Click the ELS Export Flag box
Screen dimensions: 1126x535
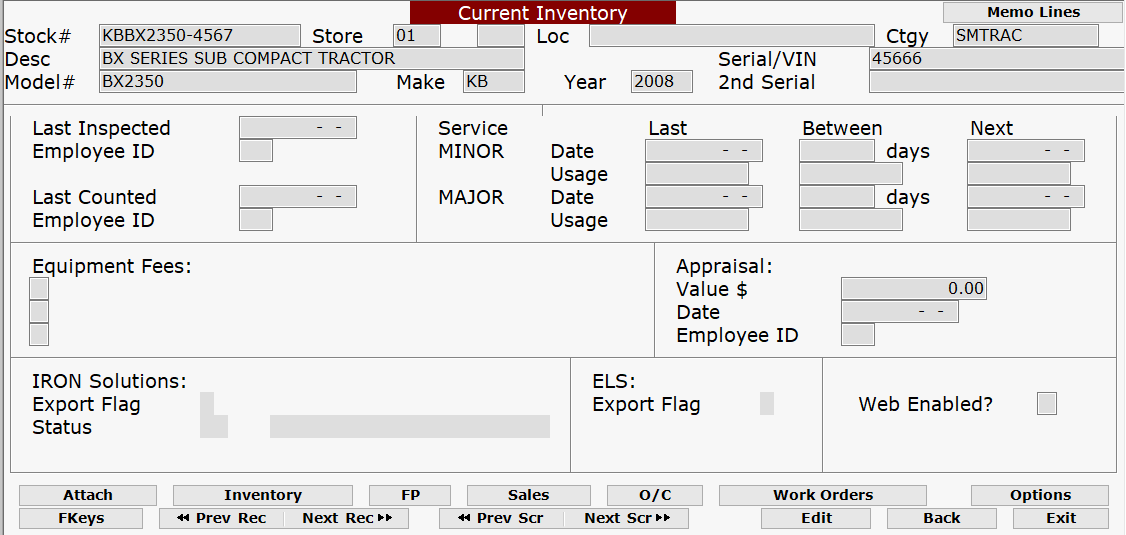click(767, 404)
